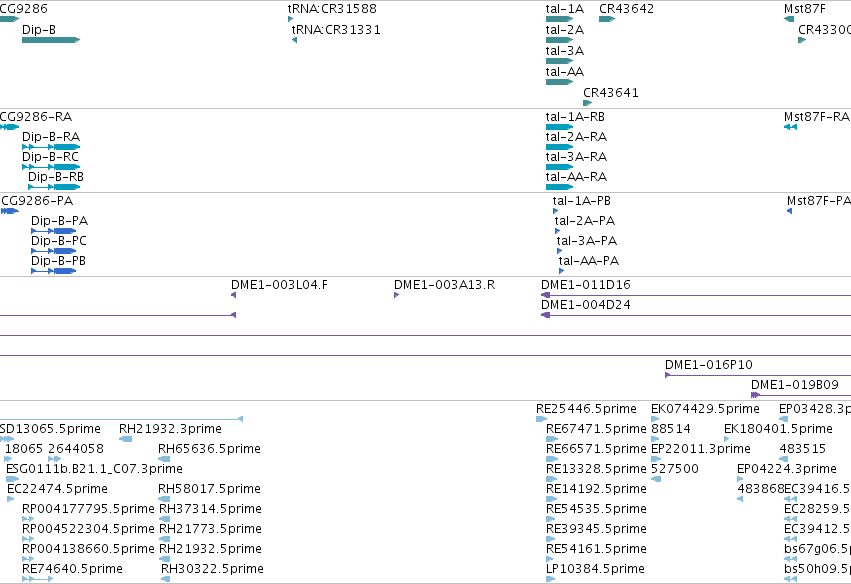This screenshot has height=584, width=851.
Task: Select the tal-2A-PA protein label
Action: coord(585,221)
